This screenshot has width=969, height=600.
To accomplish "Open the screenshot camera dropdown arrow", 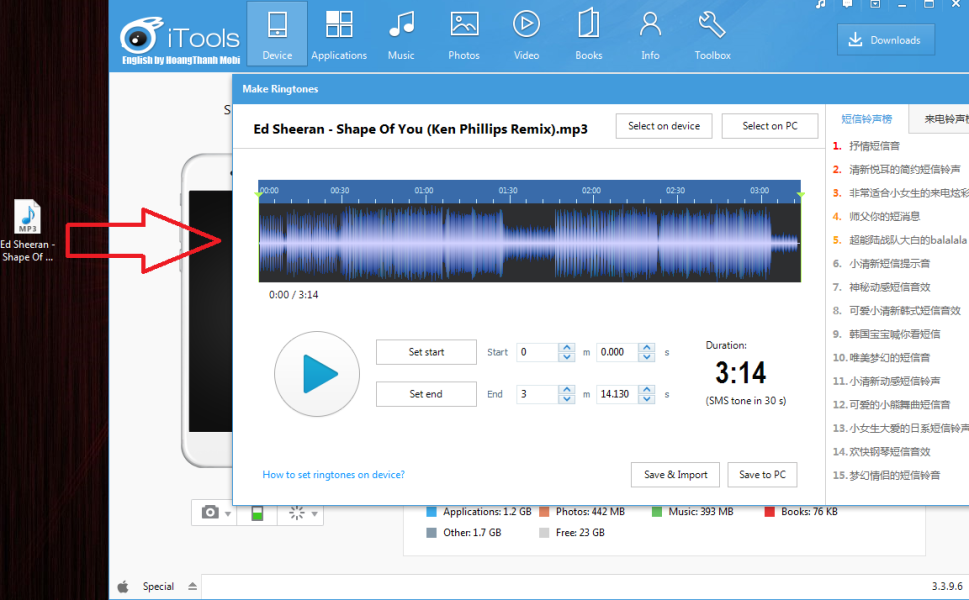I will (229, 514).
